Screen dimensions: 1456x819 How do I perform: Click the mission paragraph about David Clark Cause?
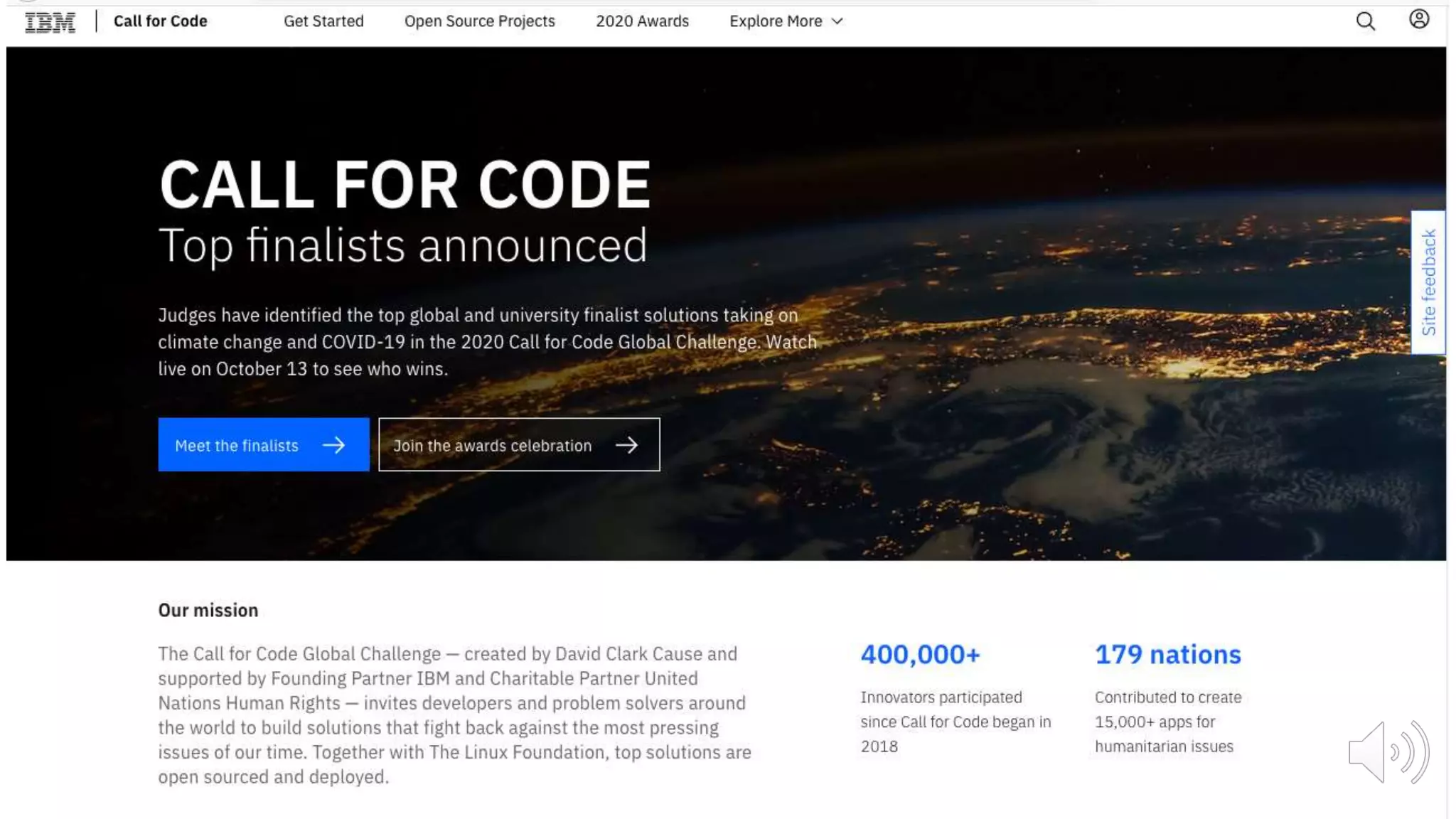pos(454,715)
